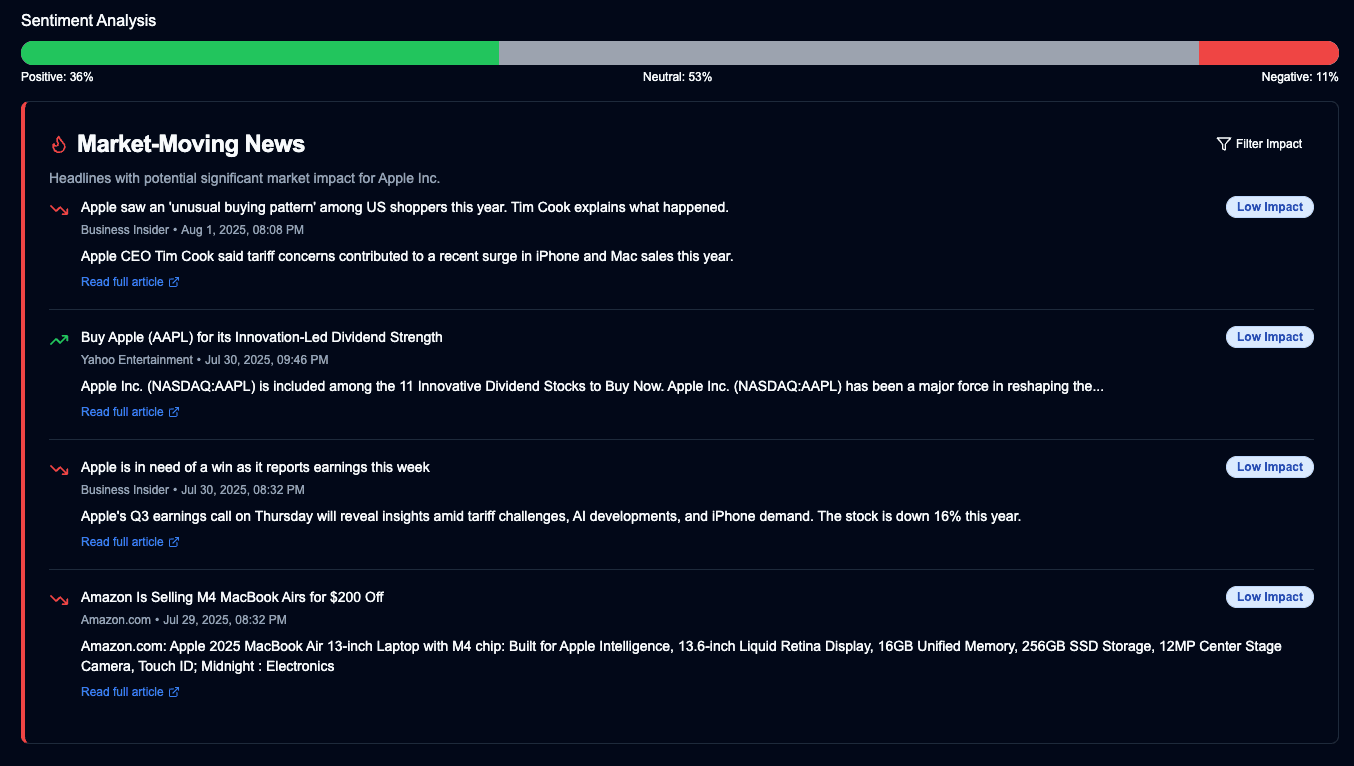Click the red downward trend arrow on the first headline
Image resolution: width=1354 pixels, height=766 pixels.
click(x=58, y=209)
